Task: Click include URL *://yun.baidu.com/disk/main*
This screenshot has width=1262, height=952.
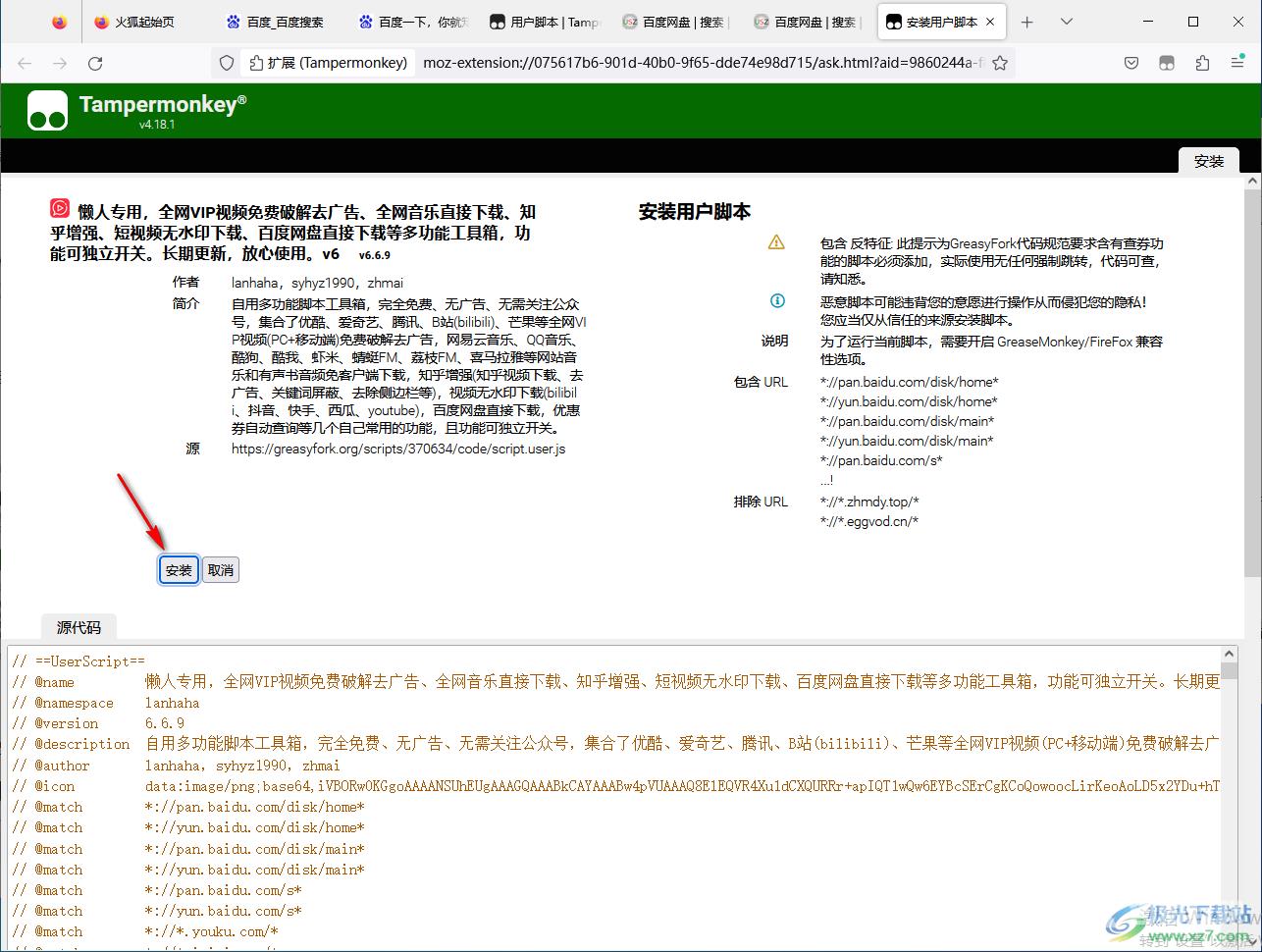Action: 906,441
